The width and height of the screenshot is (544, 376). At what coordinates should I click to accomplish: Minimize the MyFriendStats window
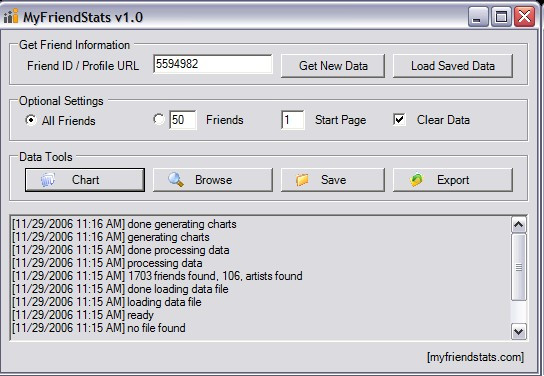pyautogui.click(x=478, y=16)
